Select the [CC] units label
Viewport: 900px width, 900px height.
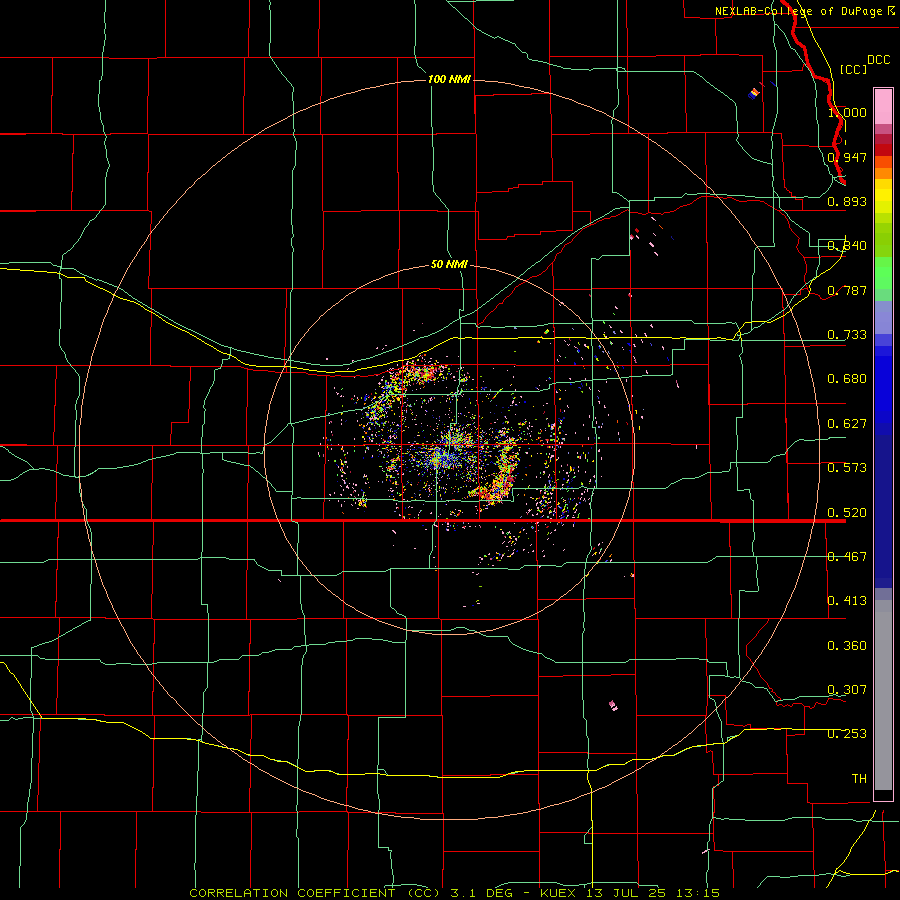click(x=853, y=69)
